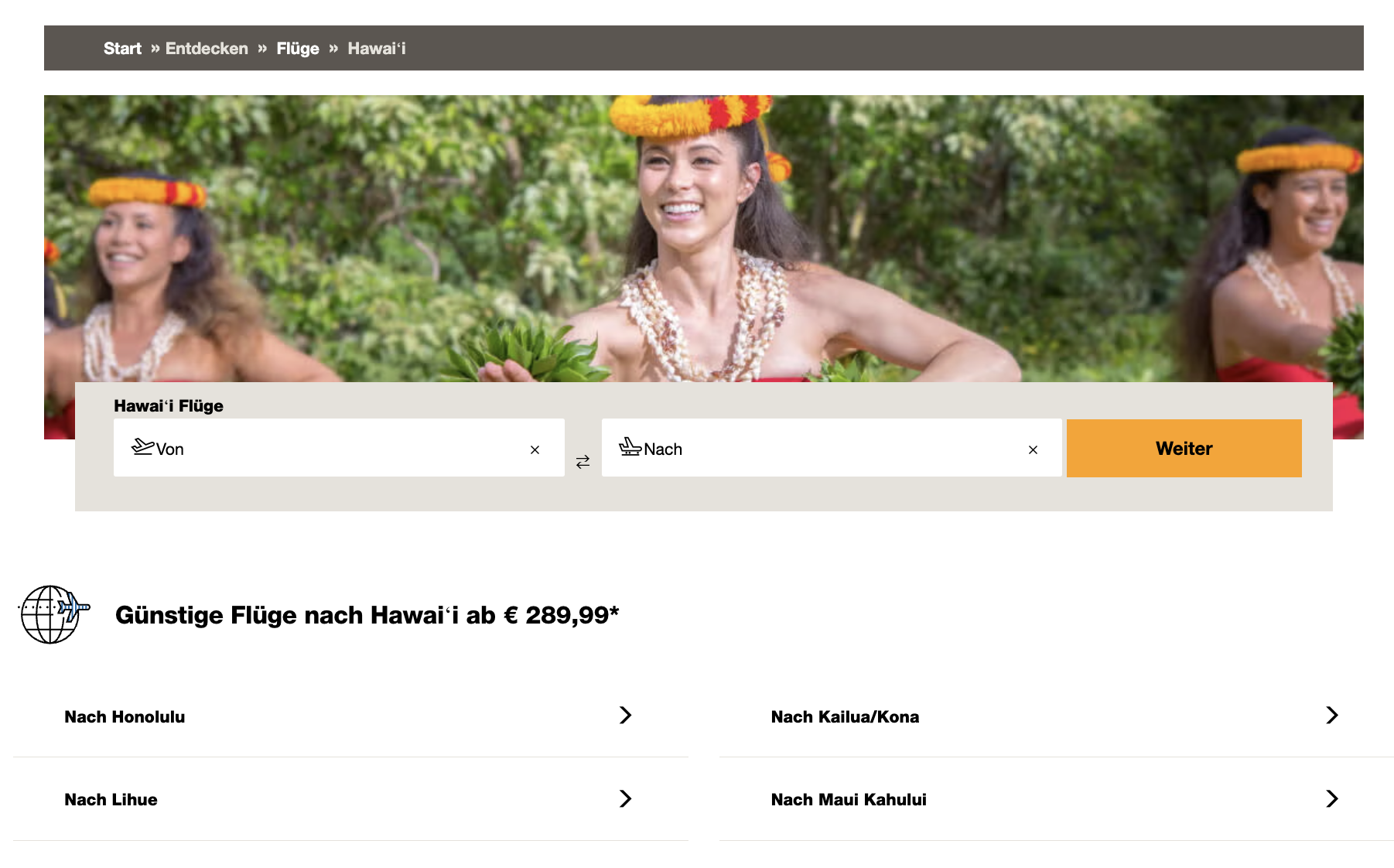The image size is (1394, 868).
Task: Clear the Von field with its X
Action: point(535,449)
